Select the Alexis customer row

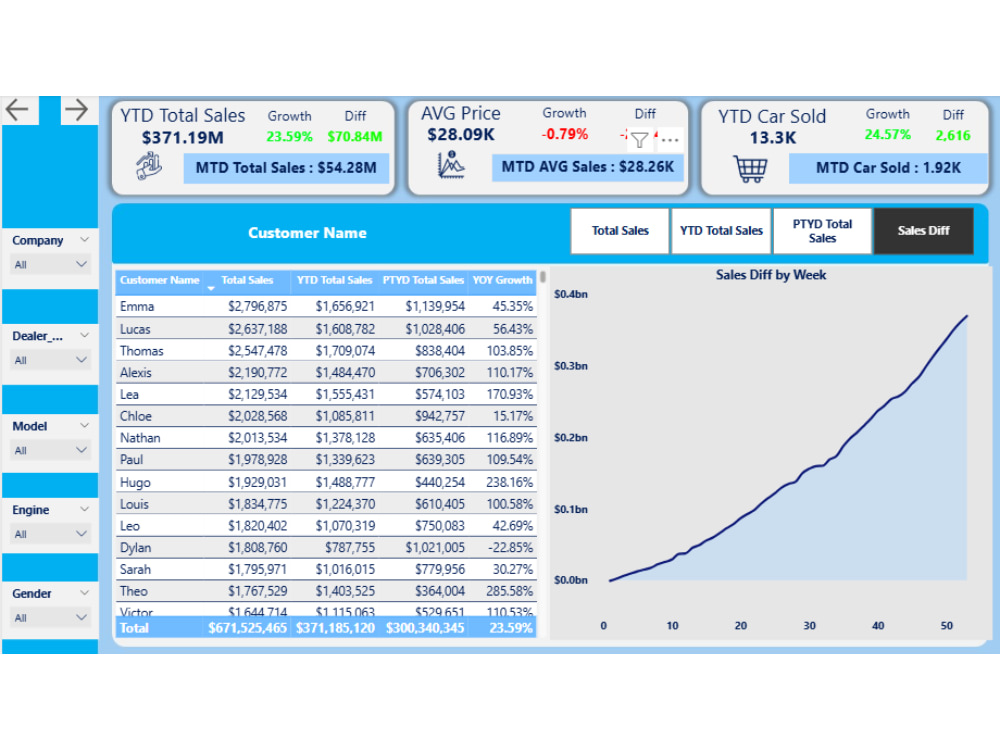(x=326, y=372)
